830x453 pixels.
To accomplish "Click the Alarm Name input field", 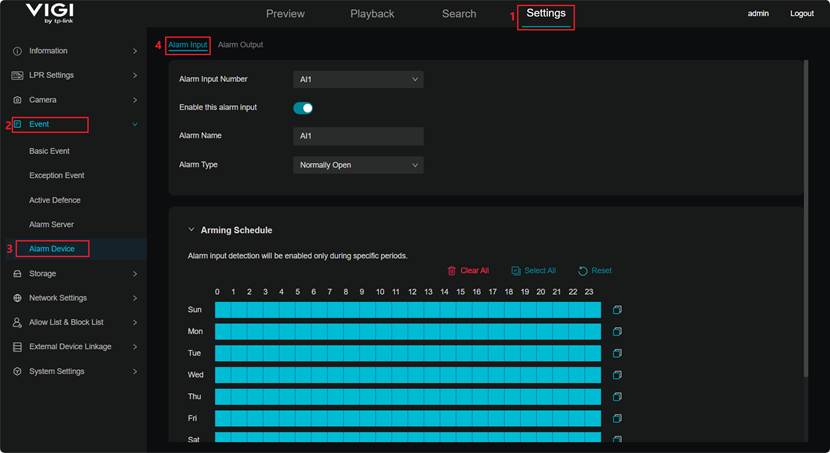I will coord(358,136).
